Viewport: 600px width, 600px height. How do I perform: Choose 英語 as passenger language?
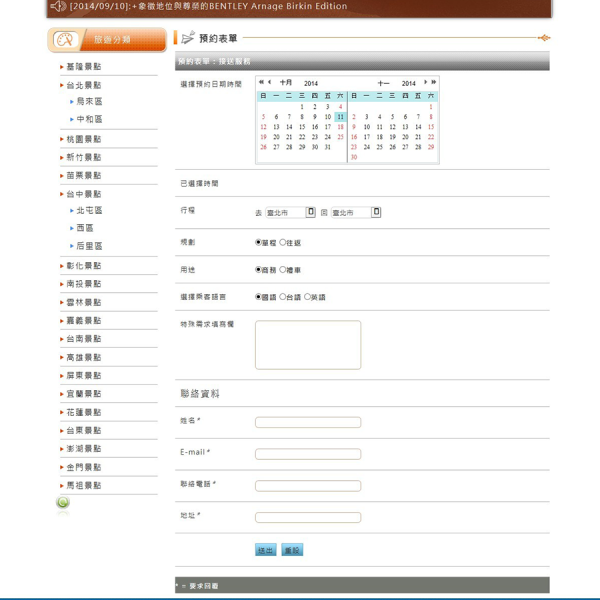307,297
